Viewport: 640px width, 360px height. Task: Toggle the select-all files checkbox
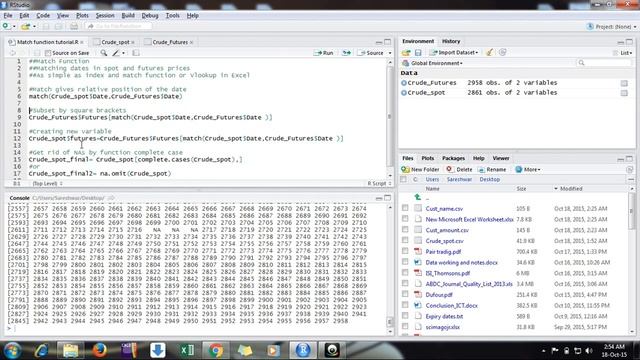(404, 179)
